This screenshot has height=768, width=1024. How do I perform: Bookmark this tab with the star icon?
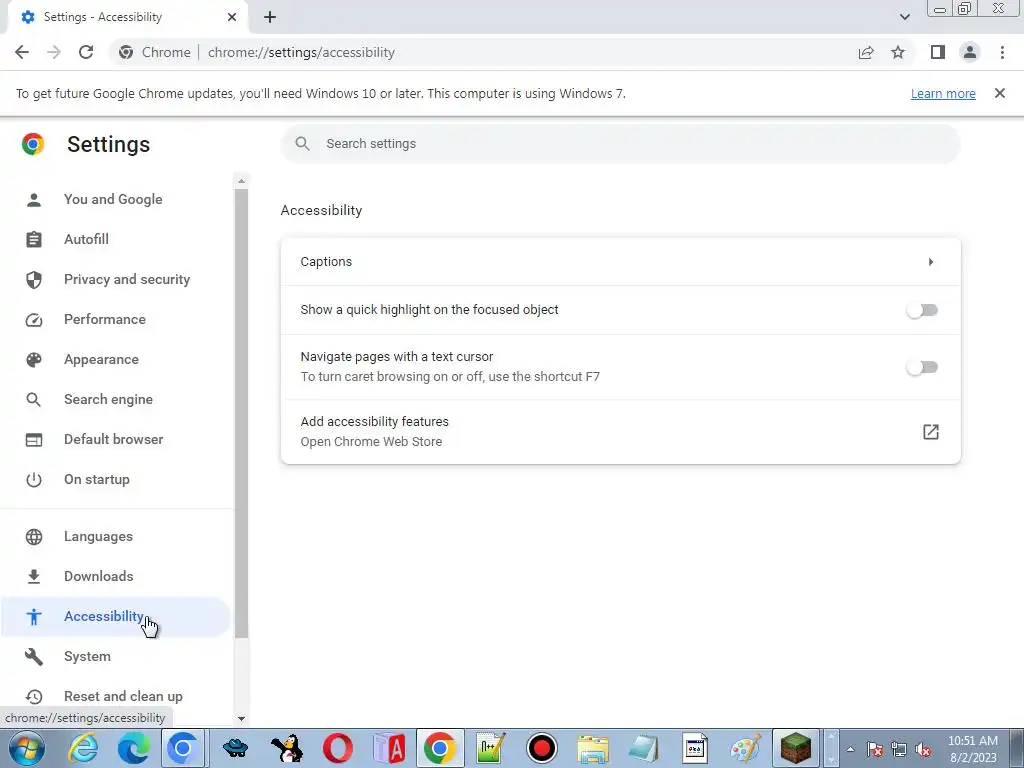click(x=898, y=52)
